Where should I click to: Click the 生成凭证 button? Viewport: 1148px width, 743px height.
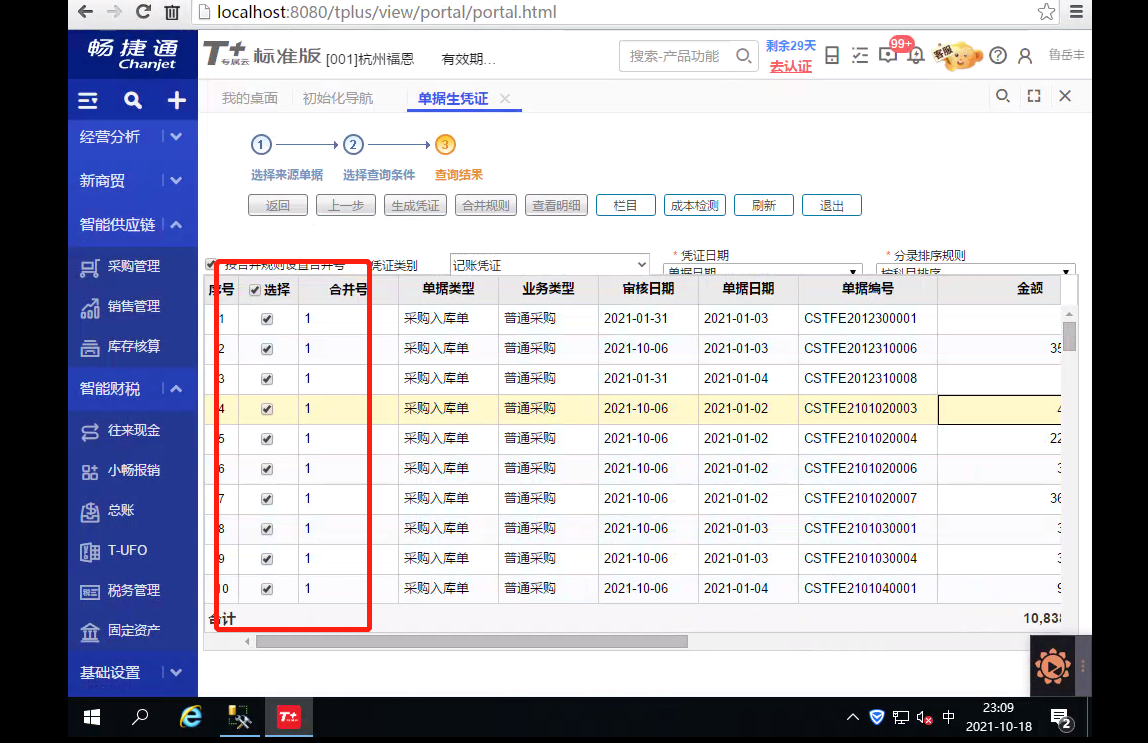coord(415,206)
